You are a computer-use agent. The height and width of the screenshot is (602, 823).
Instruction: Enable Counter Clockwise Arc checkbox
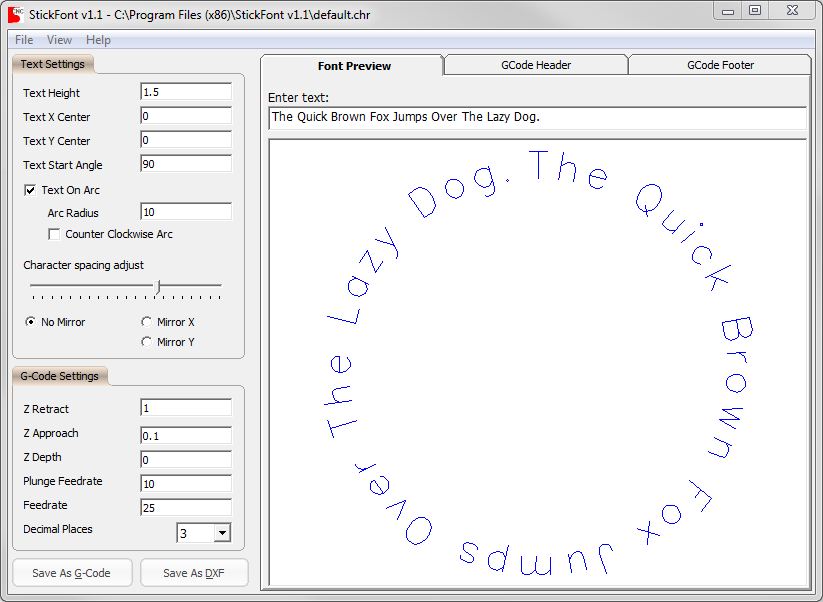(54, 234)
